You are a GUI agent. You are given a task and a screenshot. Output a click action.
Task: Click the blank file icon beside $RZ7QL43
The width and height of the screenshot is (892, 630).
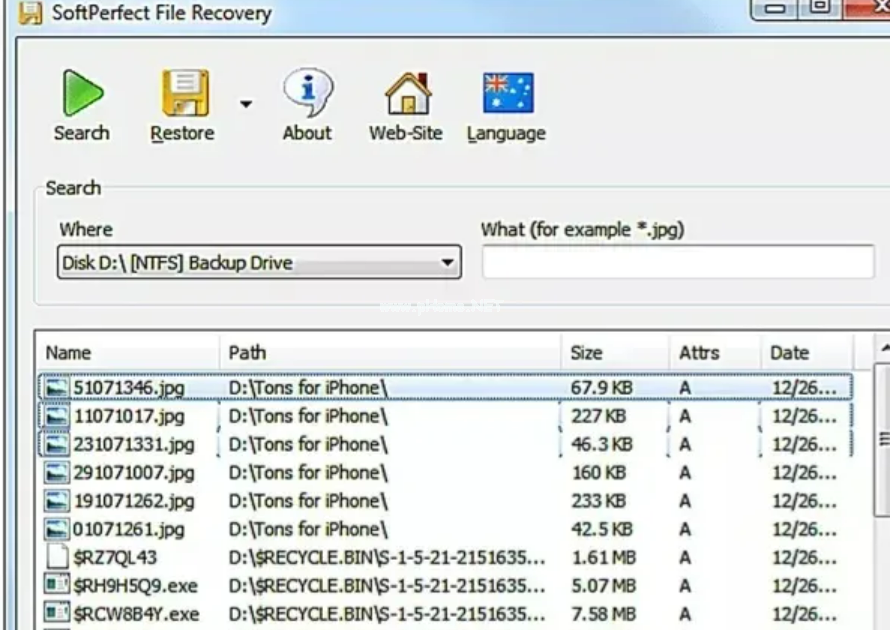point(57,557)
